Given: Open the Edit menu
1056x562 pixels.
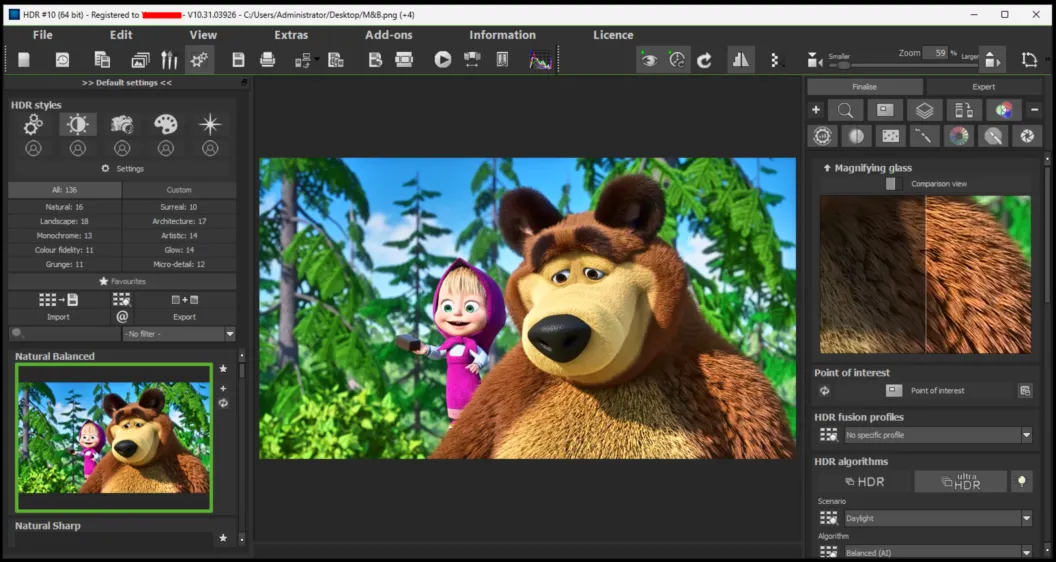Looking at the screenshot, I should [x=121, y=35].
